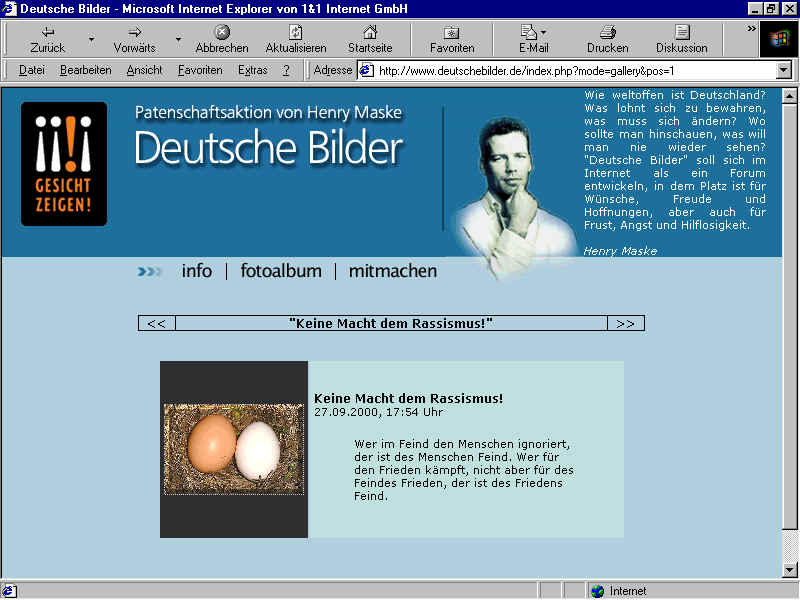Go to the next picture with >>
Viewport: 800px width, 600px height.
pos(626,323)
